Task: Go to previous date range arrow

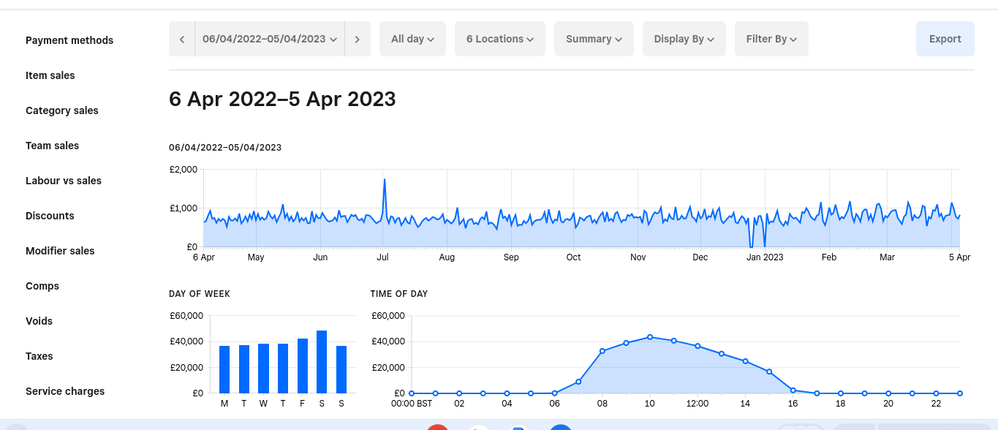Action: click(x=181, y=39)
